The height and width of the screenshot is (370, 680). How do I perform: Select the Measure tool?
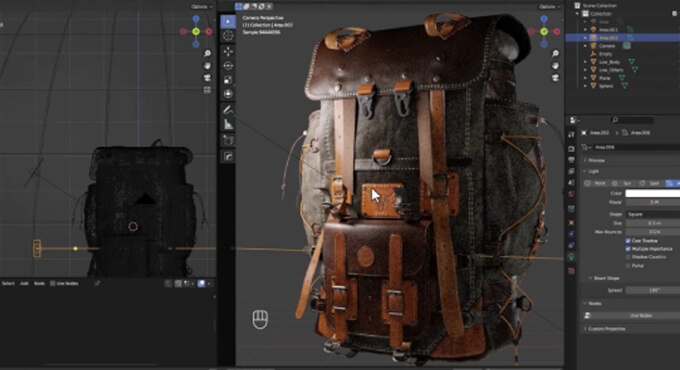click(x=228, y=124)
